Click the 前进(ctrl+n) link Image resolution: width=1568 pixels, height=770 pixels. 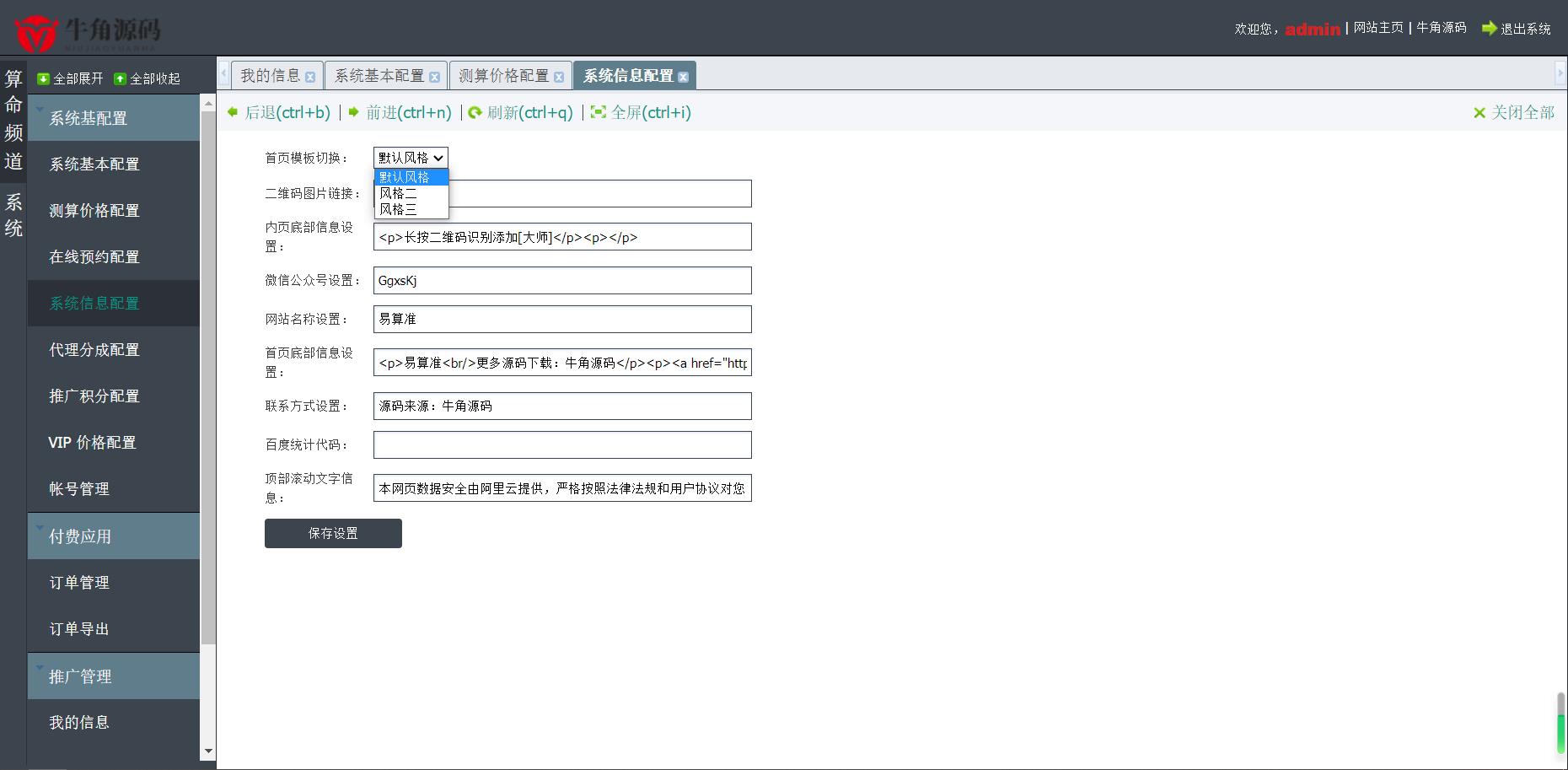pos(409,112)
